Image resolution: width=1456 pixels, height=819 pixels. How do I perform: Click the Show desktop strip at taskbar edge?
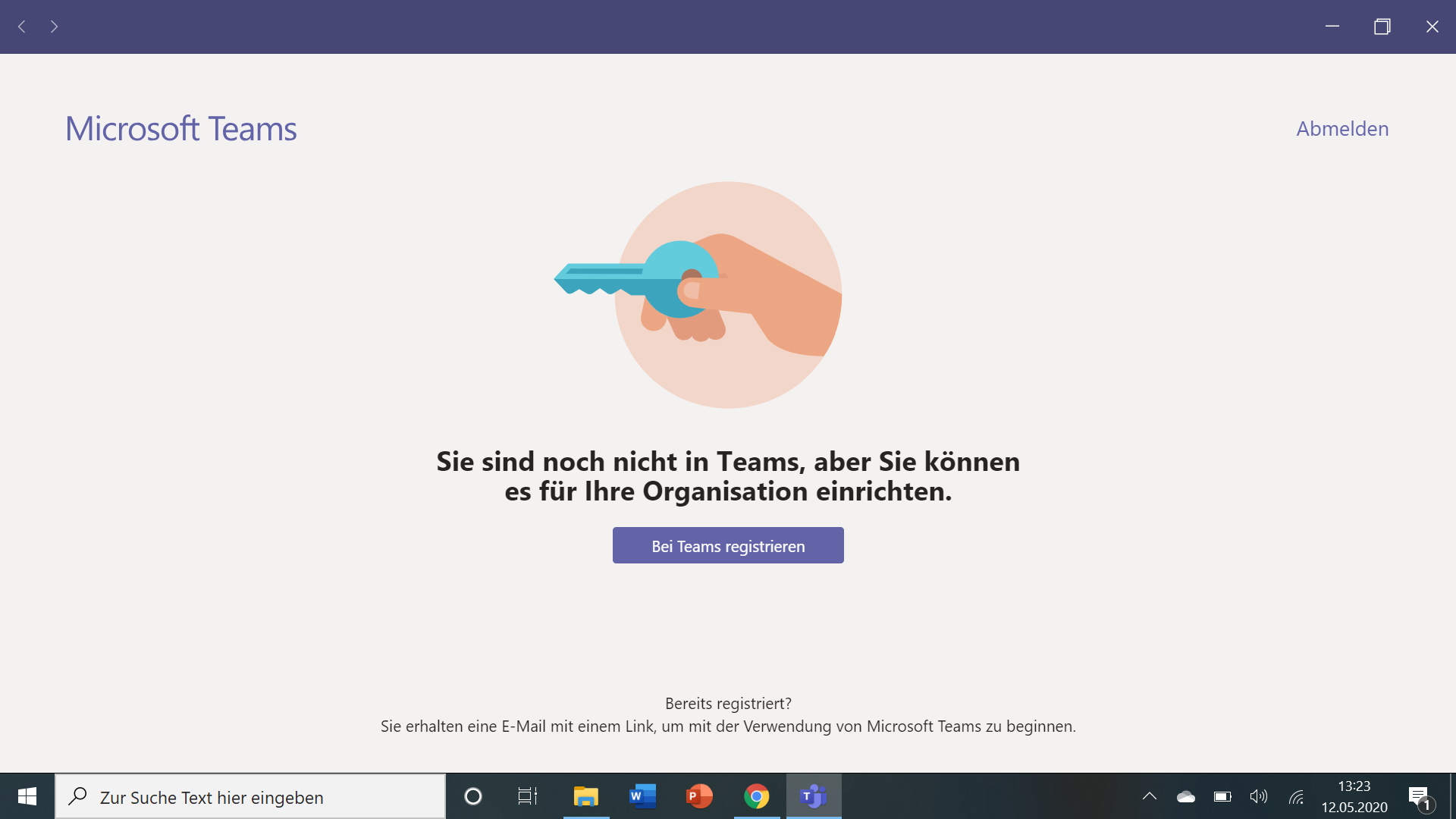click(x=1452, y=796)
